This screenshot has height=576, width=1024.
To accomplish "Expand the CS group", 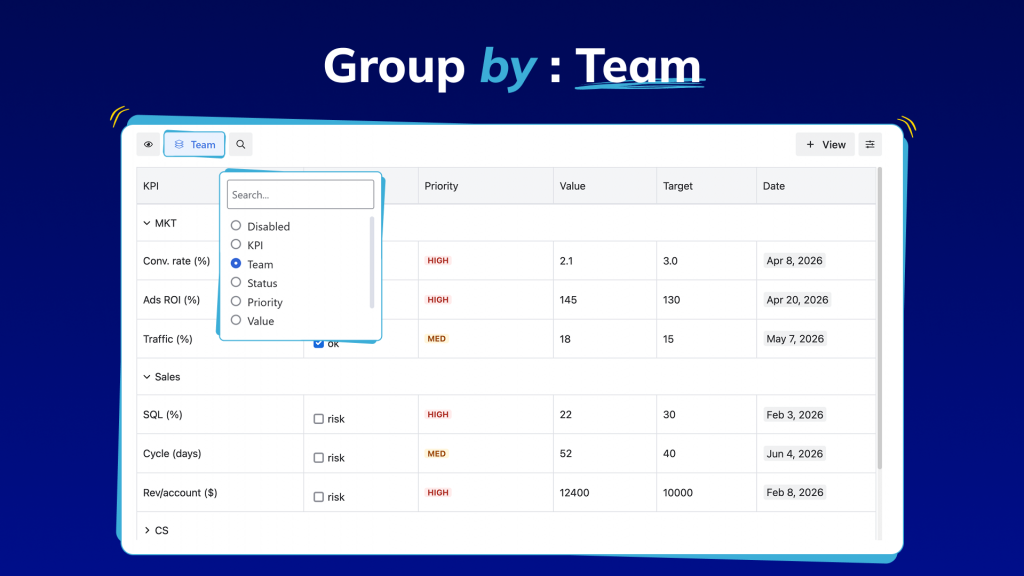I will click(x=147, y=530).
